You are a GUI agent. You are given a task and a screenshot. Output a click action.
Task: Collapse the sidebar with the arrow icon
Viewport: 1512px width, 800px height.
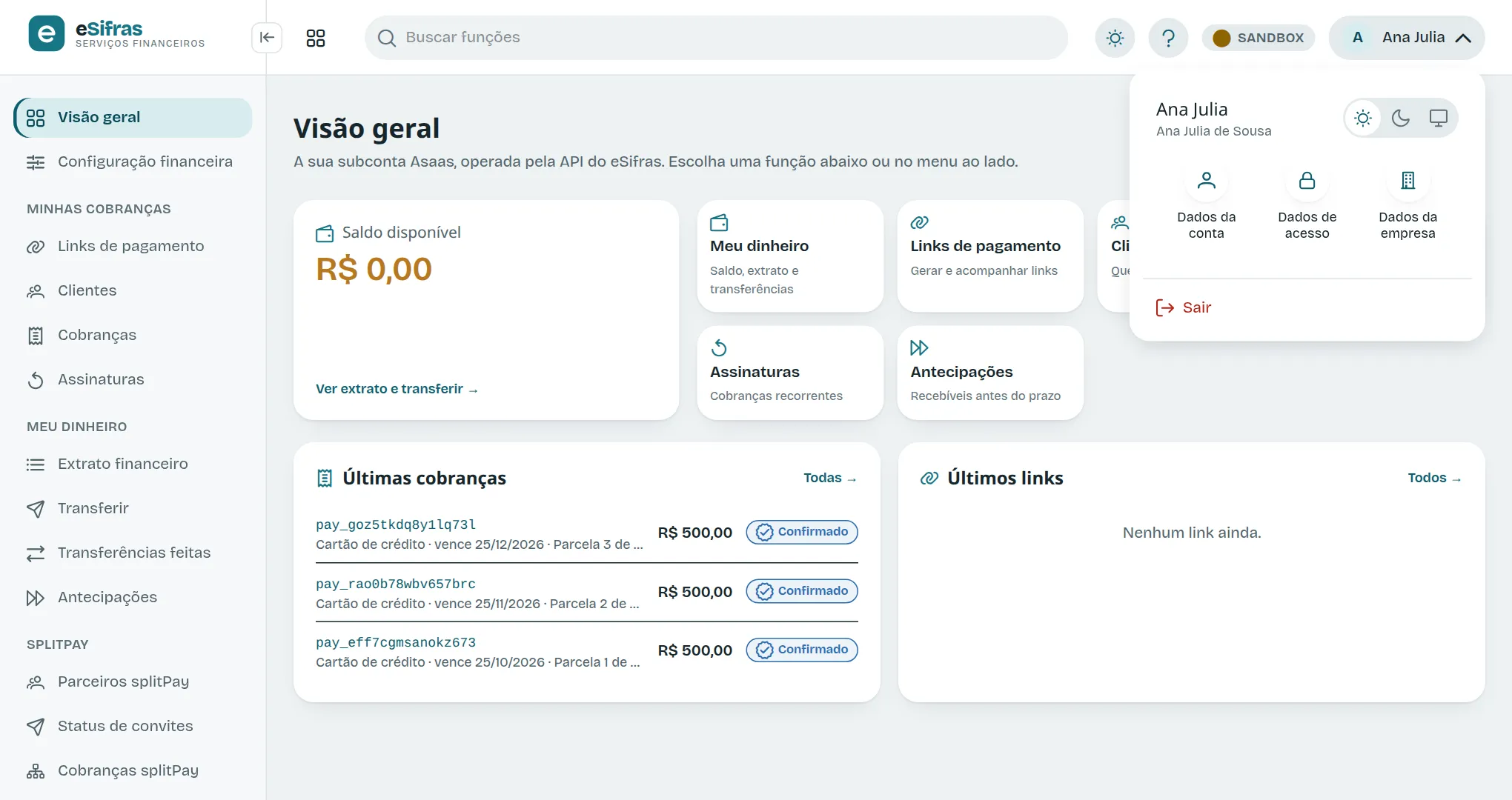[x=267, y=38]
